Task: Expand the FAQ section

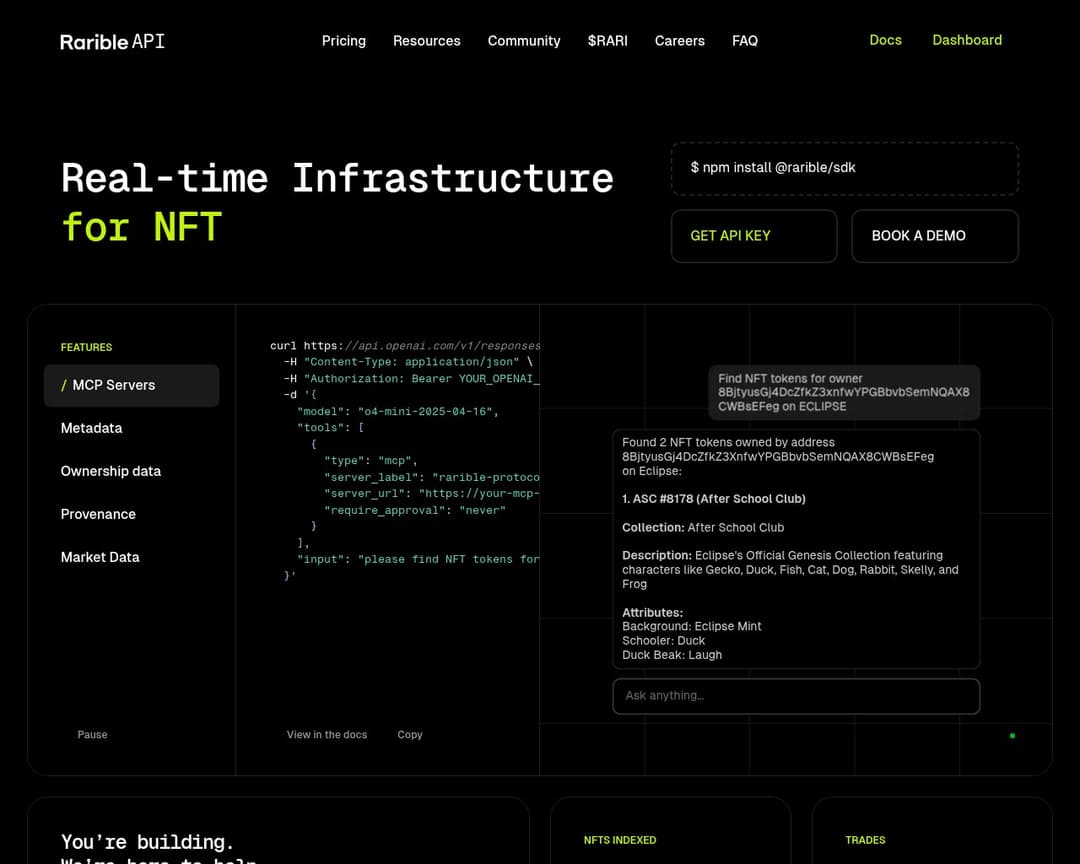Action: click(x=745, y=41)
